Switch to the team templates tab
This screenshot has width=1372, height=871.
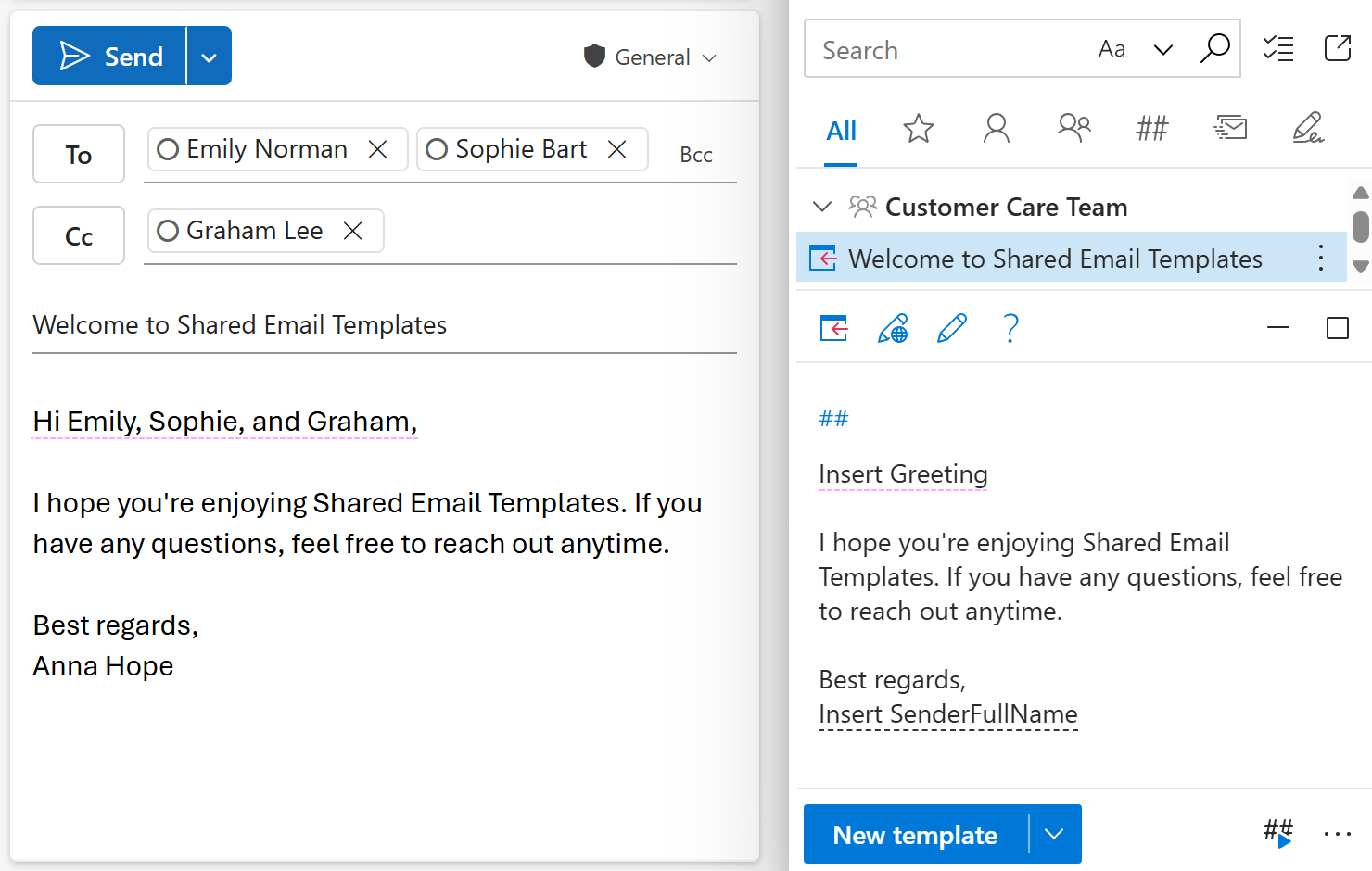[x=1073, y=128]
